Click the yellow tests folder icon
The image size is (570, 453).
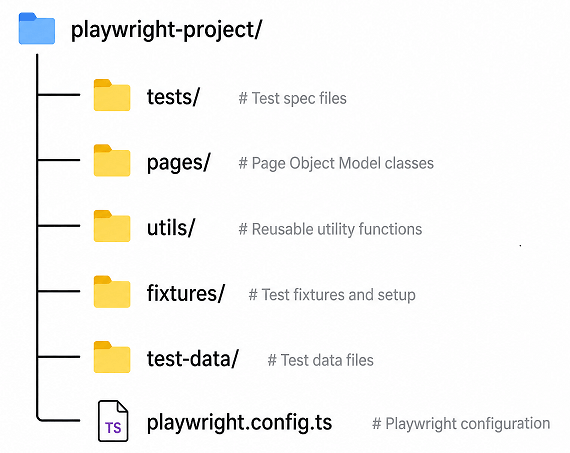point(112,95)
